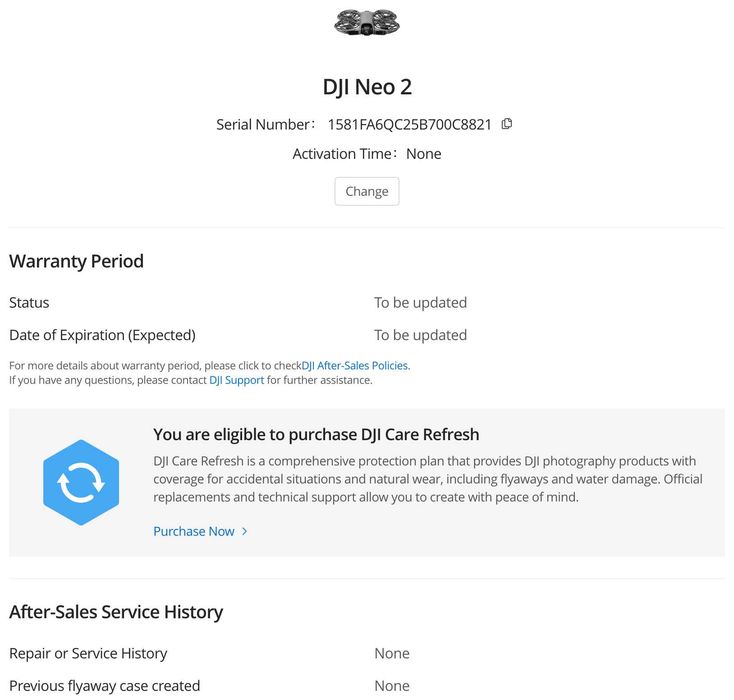Click the DJI Neo 2 drone image
734x700 pixels.
pos(367,22)
